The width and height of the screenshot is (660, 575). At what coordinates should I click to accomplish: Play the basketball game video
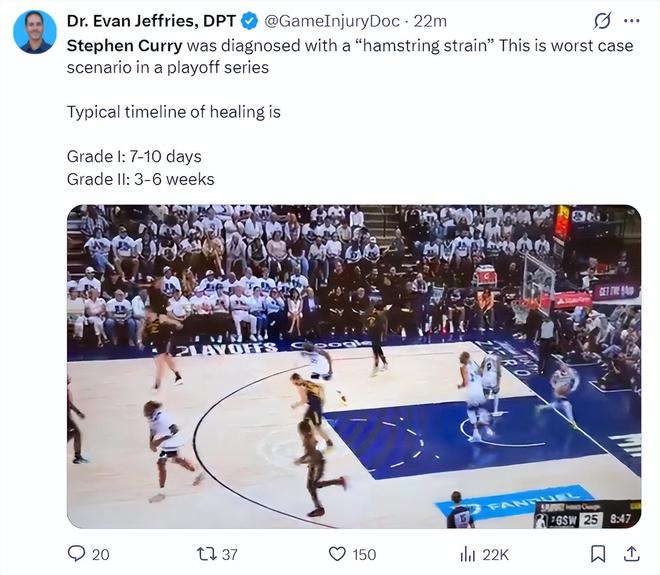coord(353,366)
